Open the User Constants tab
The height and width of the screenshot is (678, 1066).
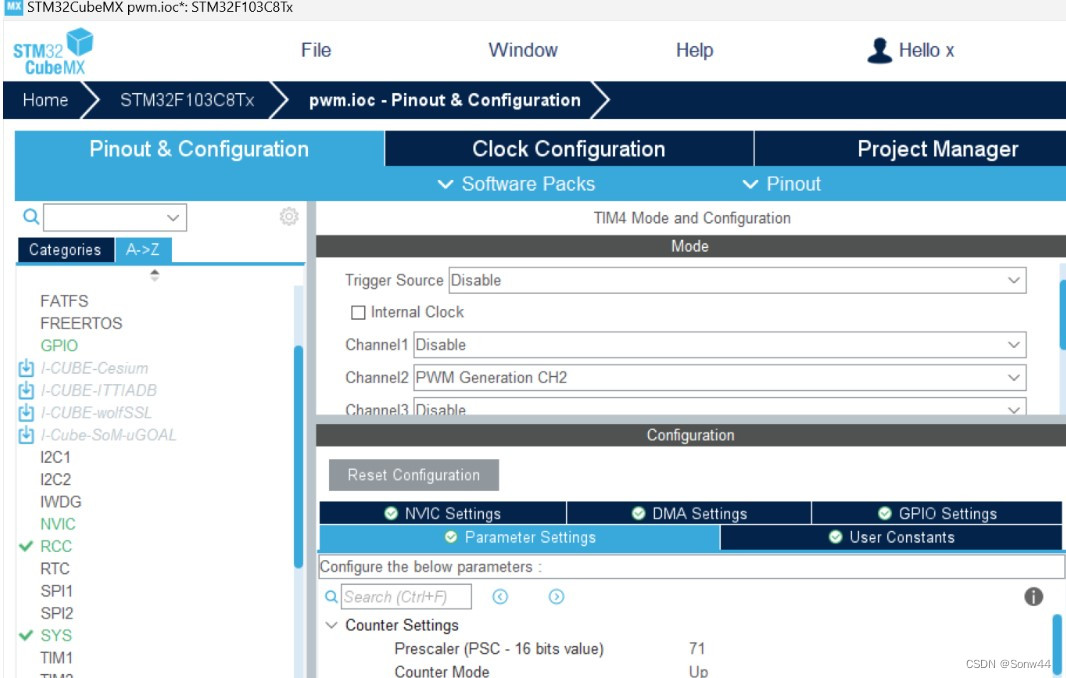tap(891, 537)
